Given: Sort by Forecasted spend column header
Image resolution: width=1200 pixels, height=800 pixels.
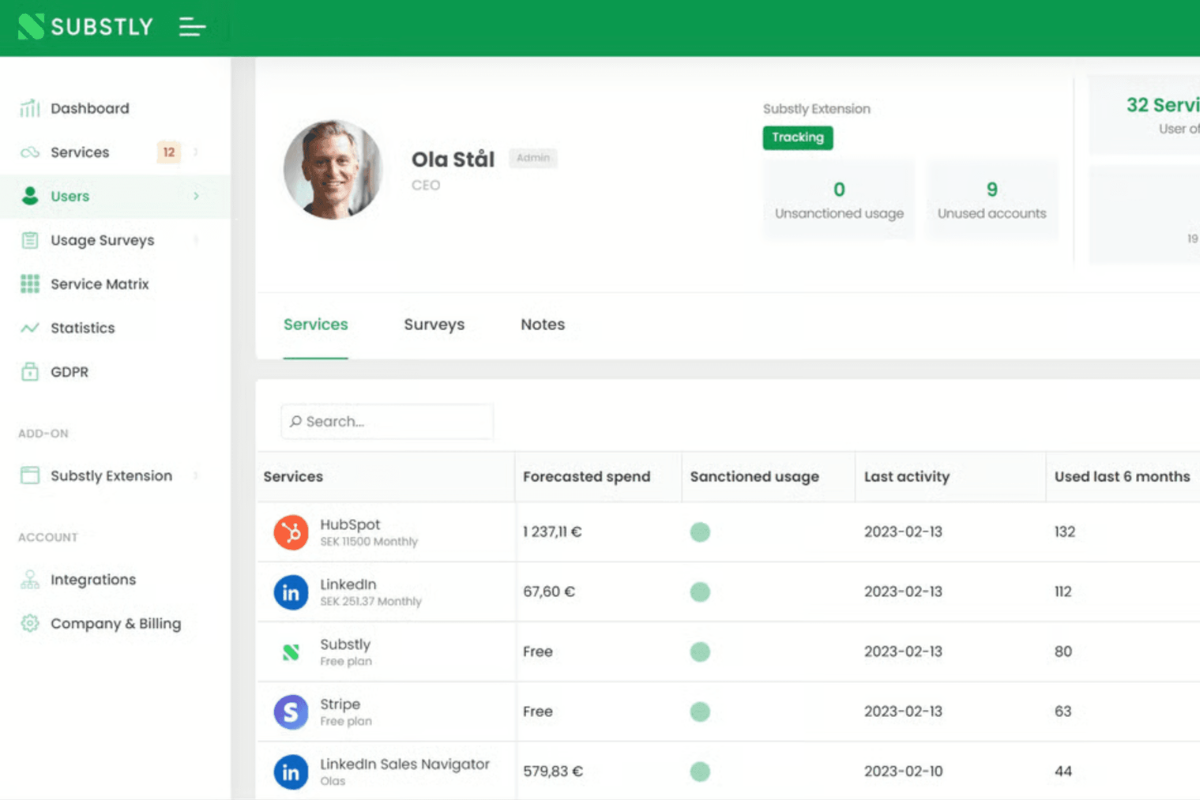Looking at the screenshot, I should (587, 477).
